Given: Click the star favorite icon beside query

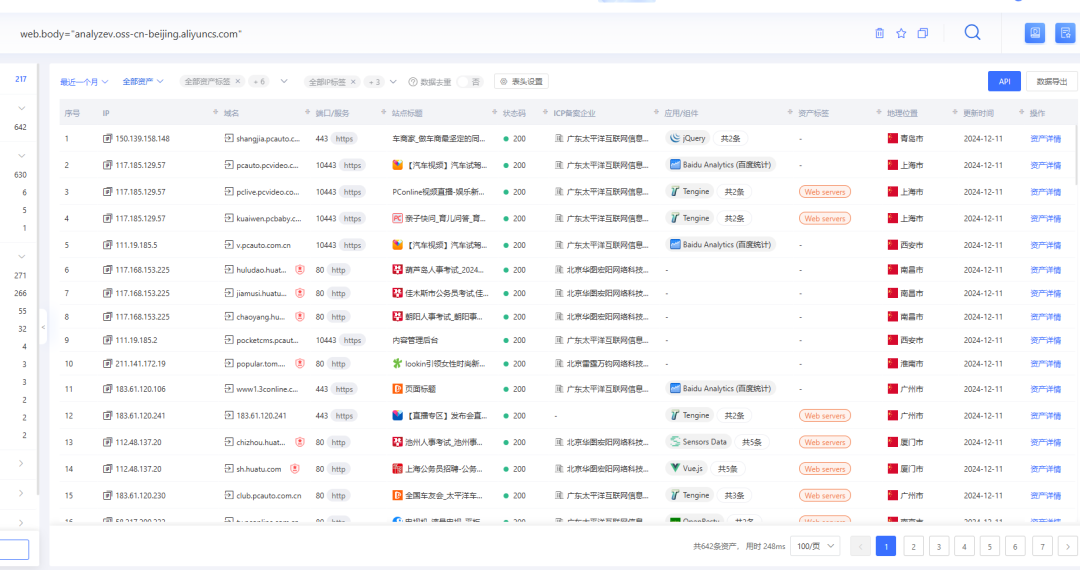Looking at the screenshot, I should pos(901,33).
